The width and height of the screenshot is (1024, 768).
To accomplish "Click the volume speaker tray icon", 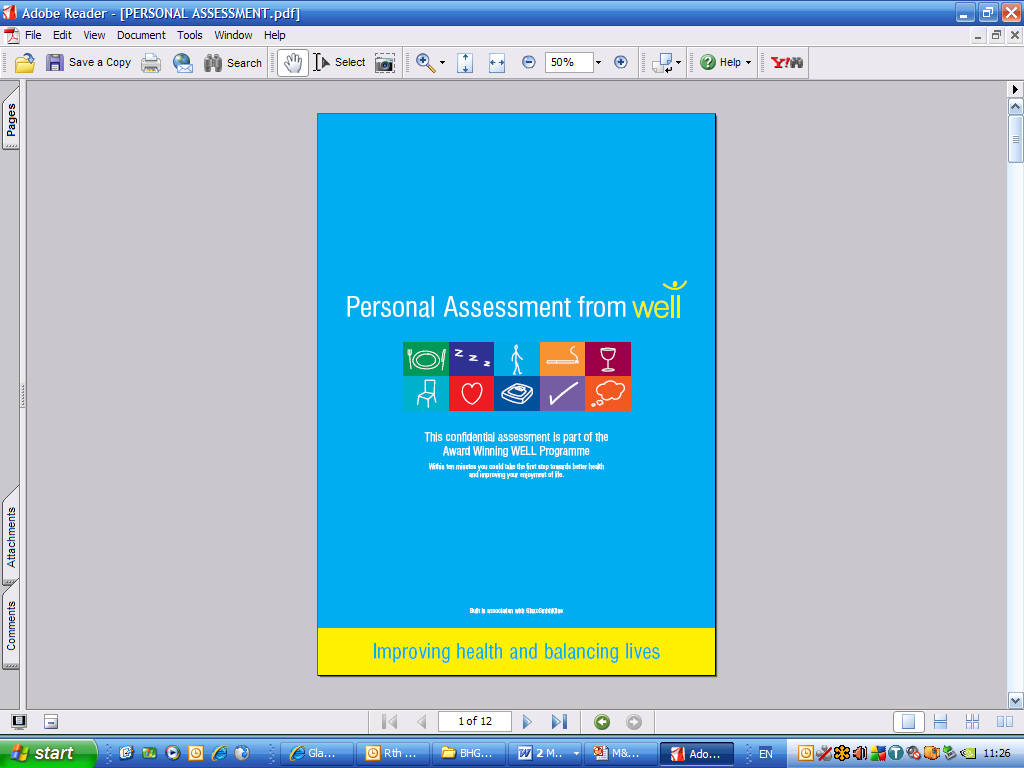I will tap(859, 754).
